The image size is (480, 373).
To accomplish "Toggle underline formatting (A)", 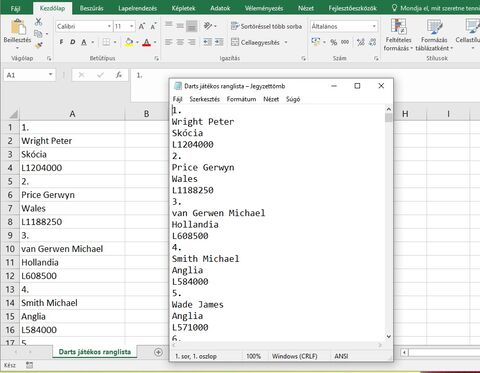I will (x=84, y=42).
